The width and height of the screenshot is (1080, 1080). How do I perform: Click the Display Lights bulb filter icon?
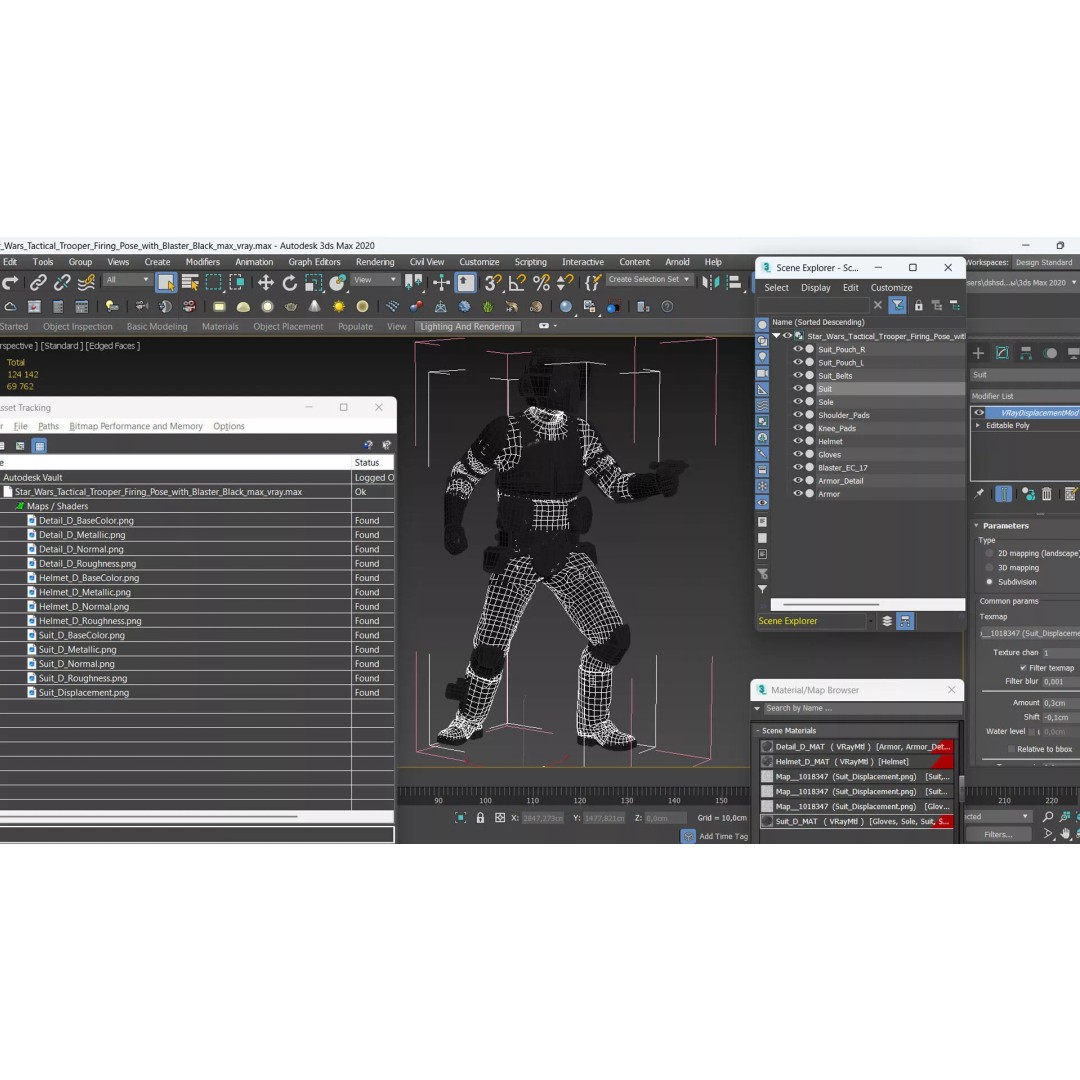pyautogui.click(x=762, y=357)
